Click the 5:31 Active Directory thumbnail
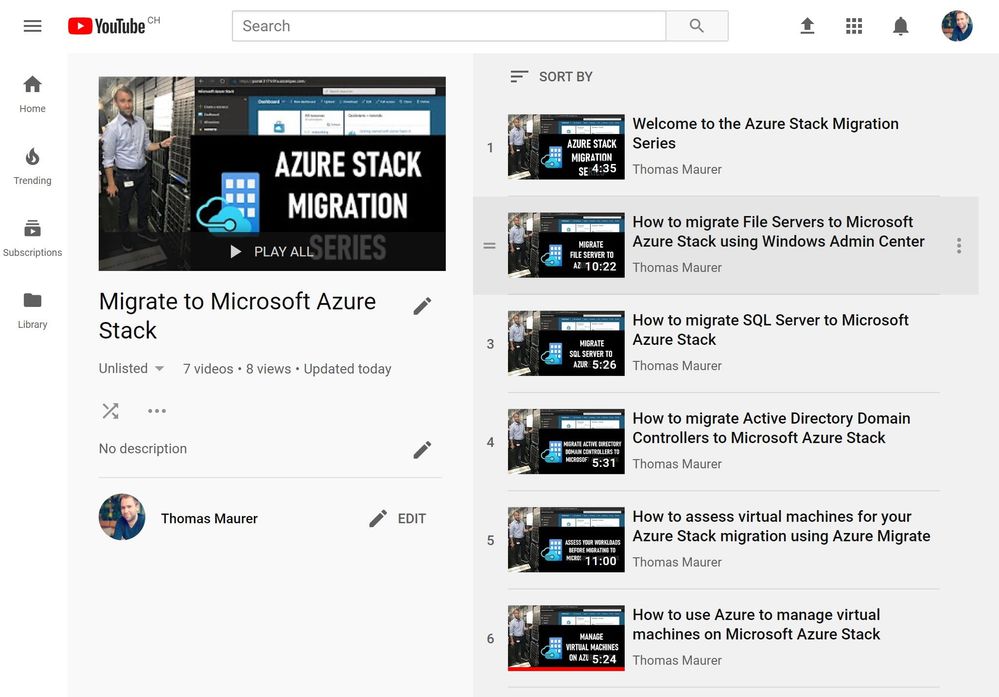This screenshot has width=999, height=697. pos(566,441)
